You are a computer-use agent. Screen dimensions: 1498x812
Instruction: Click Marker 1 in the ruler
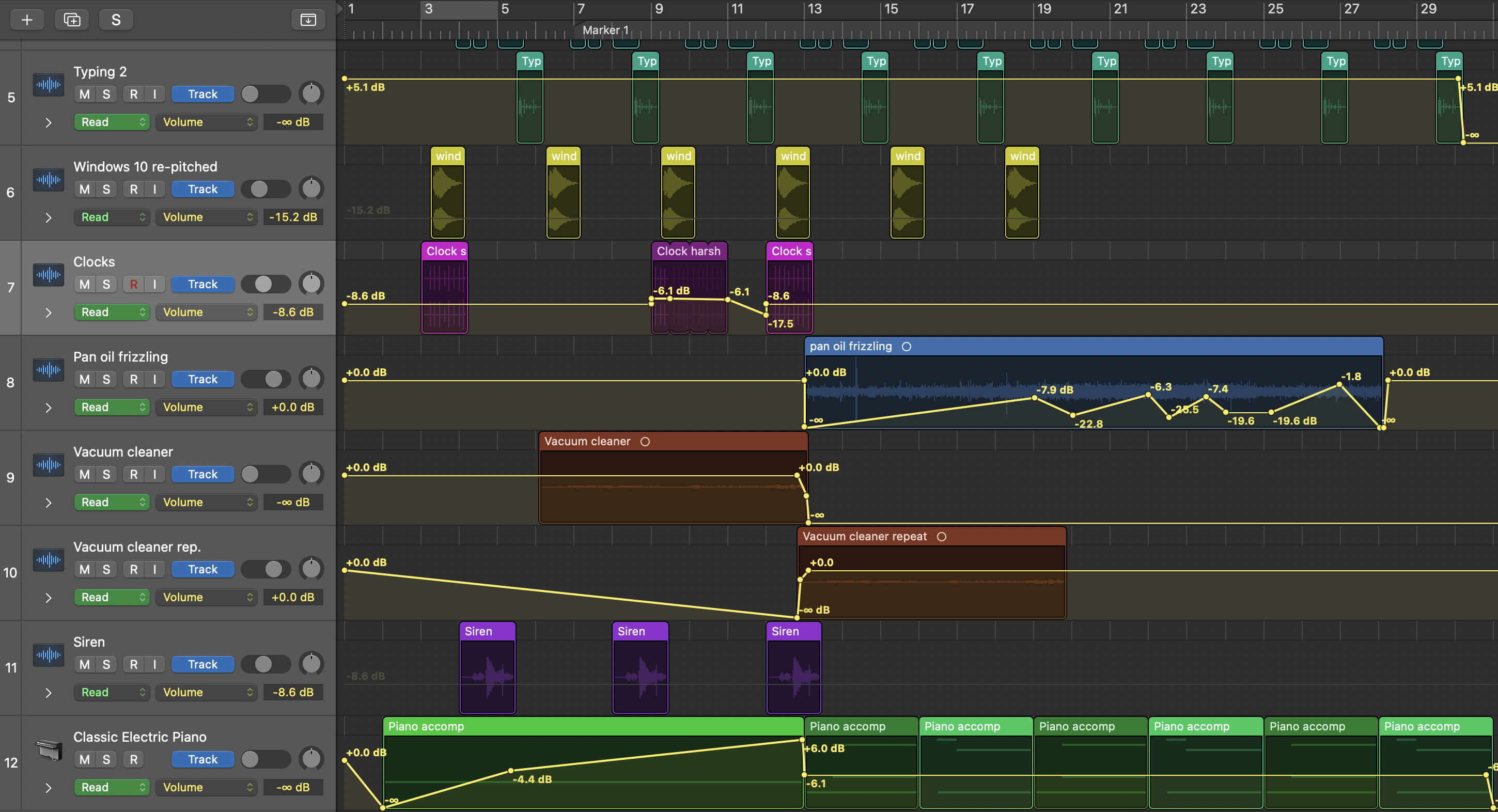(x=605, y=30)
